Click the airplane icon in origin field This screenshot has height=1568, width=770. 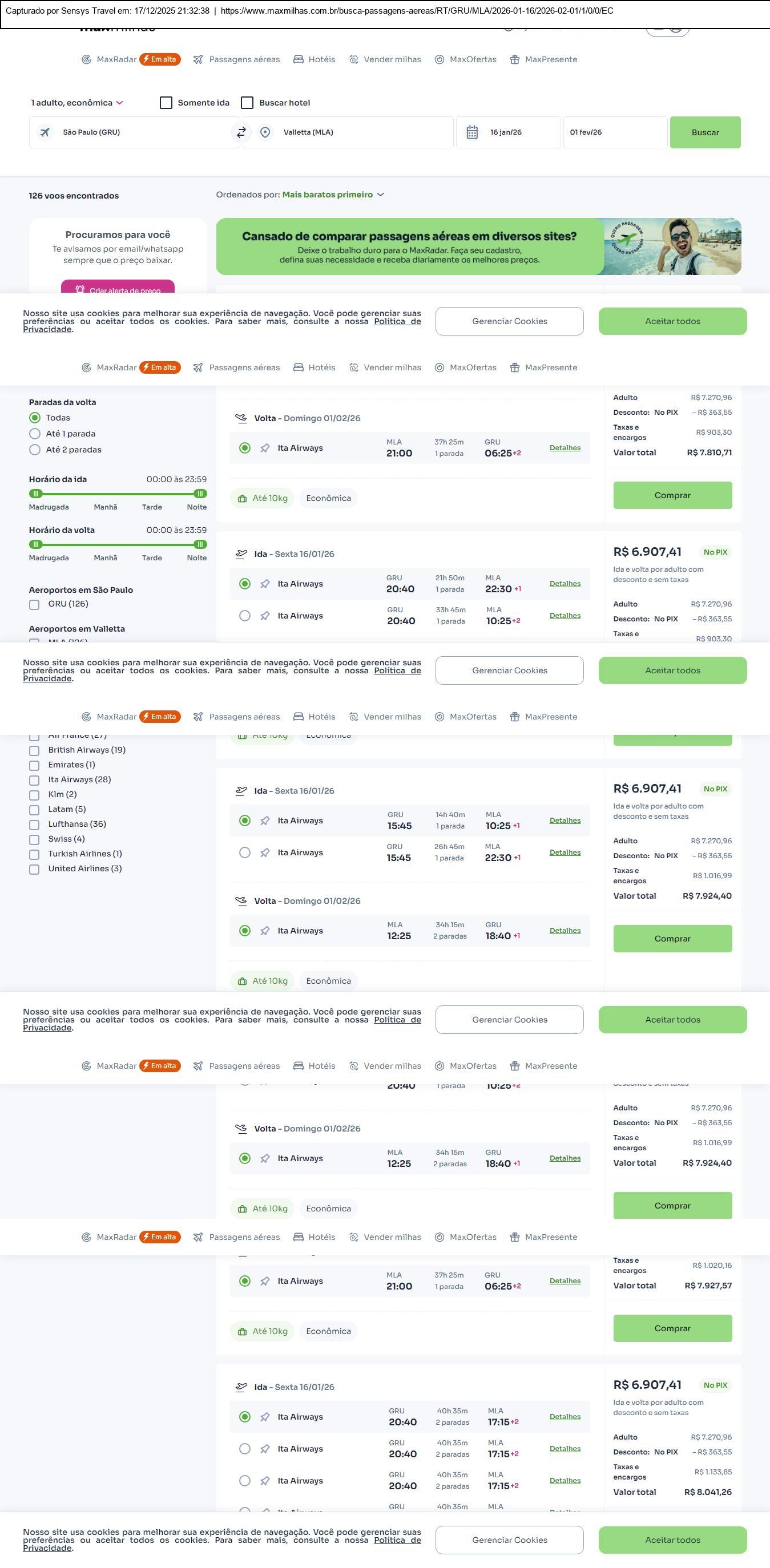(45, 132)
